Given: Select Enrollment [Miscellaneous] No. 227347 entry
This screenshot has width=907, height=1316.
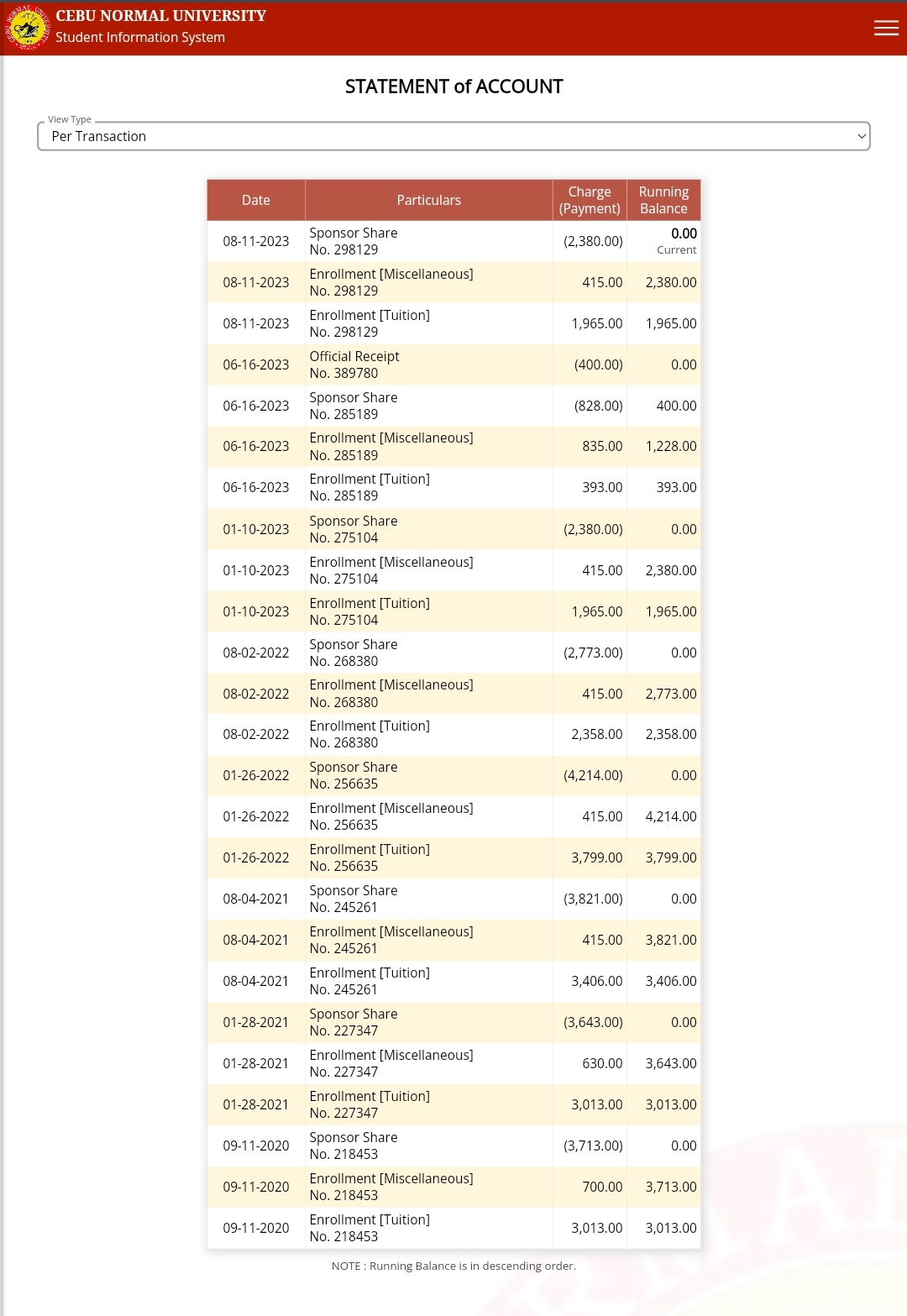Looking at the screenshot, I should click(x=391, y=1063).
